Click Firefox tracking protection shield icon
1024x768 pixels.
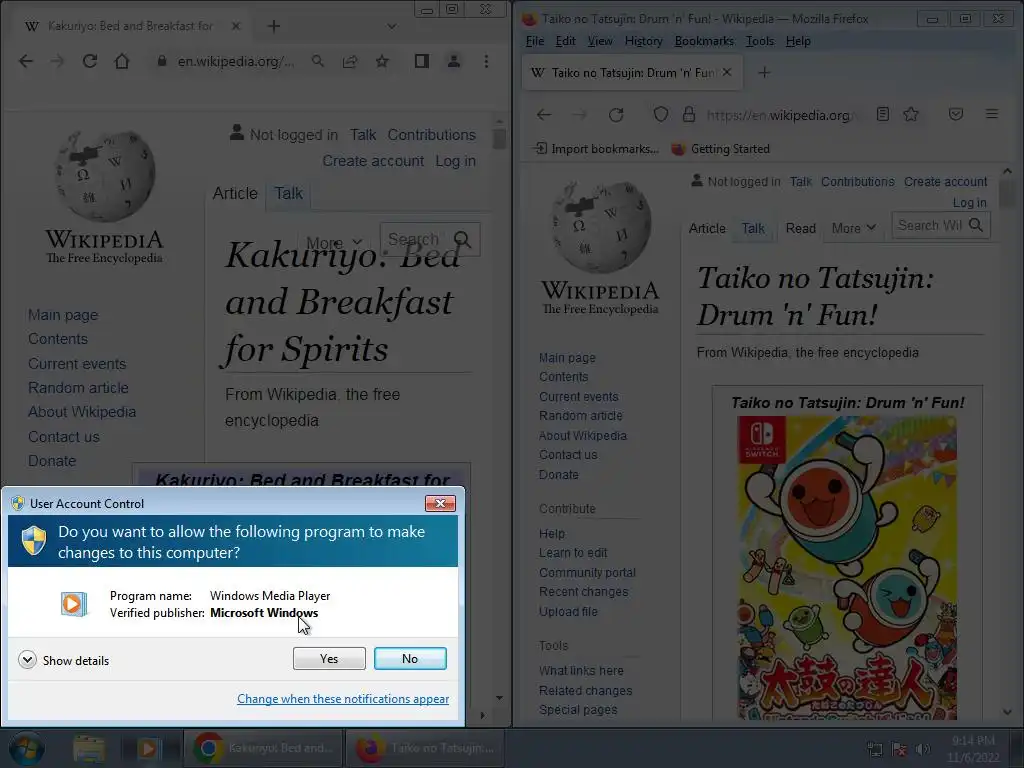coord(661,115)
